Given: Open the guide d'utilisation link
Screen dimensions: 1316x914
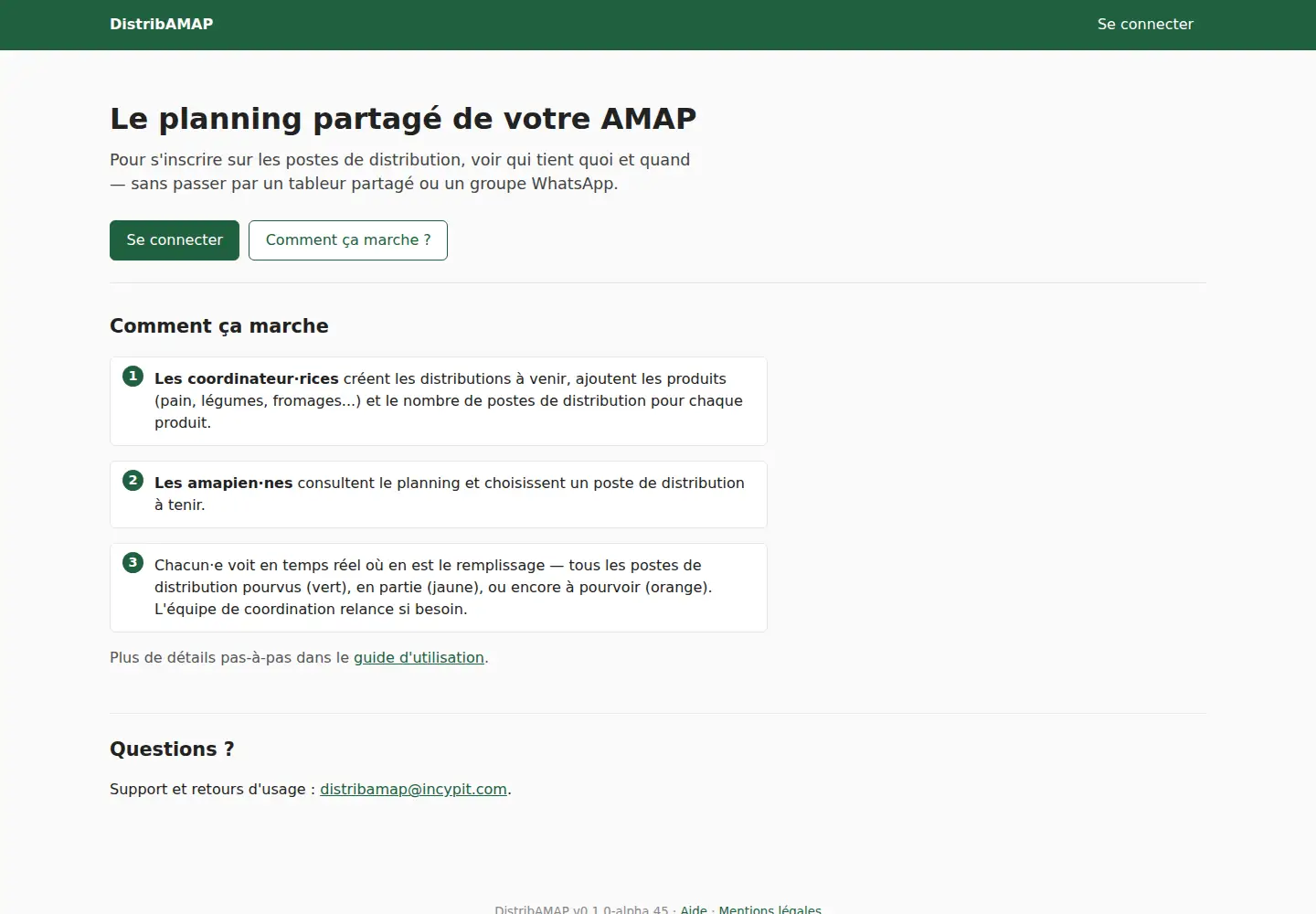Looking at the screenshot, I should (419, 657).
